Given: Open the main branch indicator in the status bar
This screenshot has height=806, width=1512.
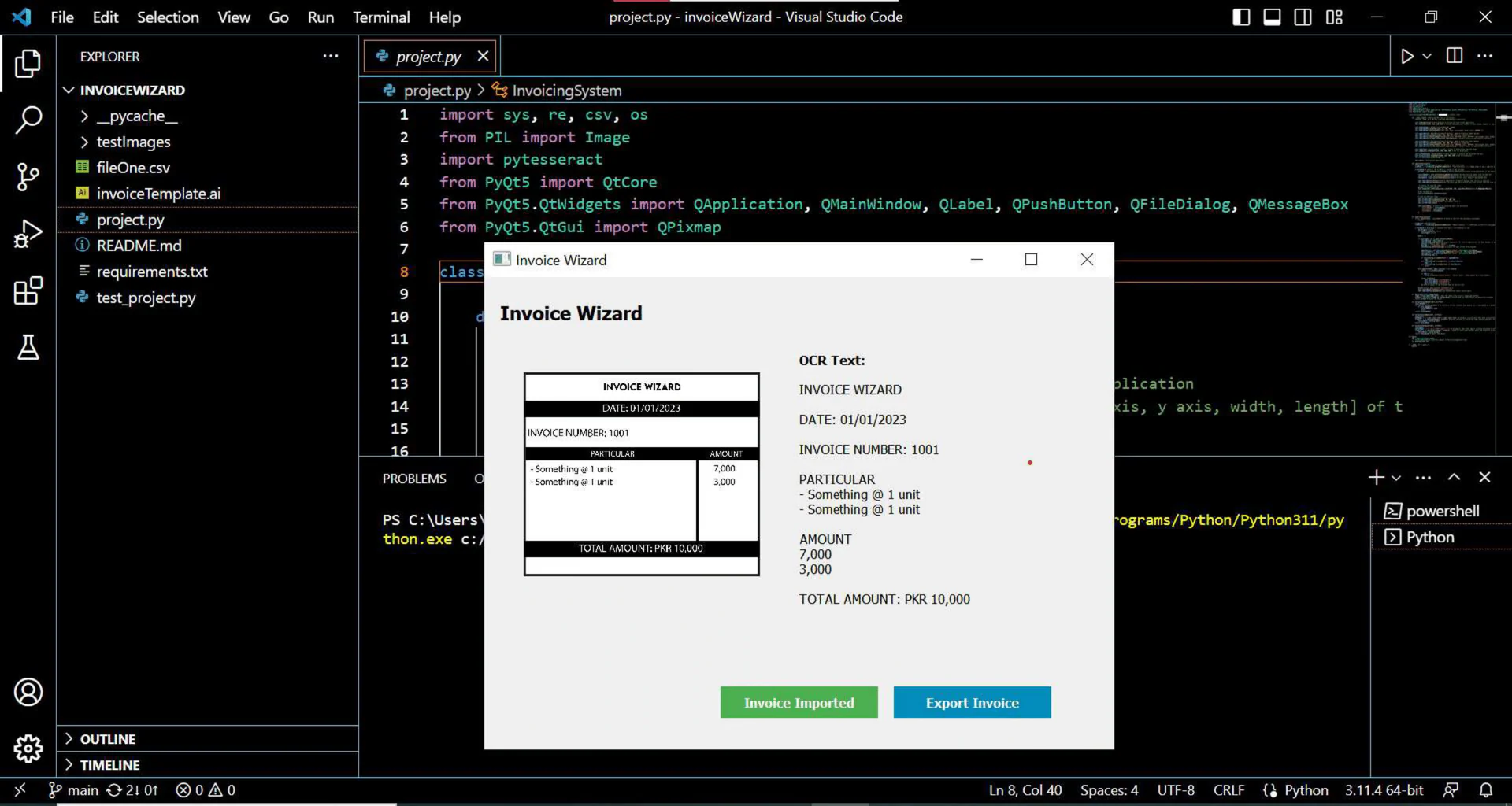Looking at the screenshot, I should [x=74, y=789].
